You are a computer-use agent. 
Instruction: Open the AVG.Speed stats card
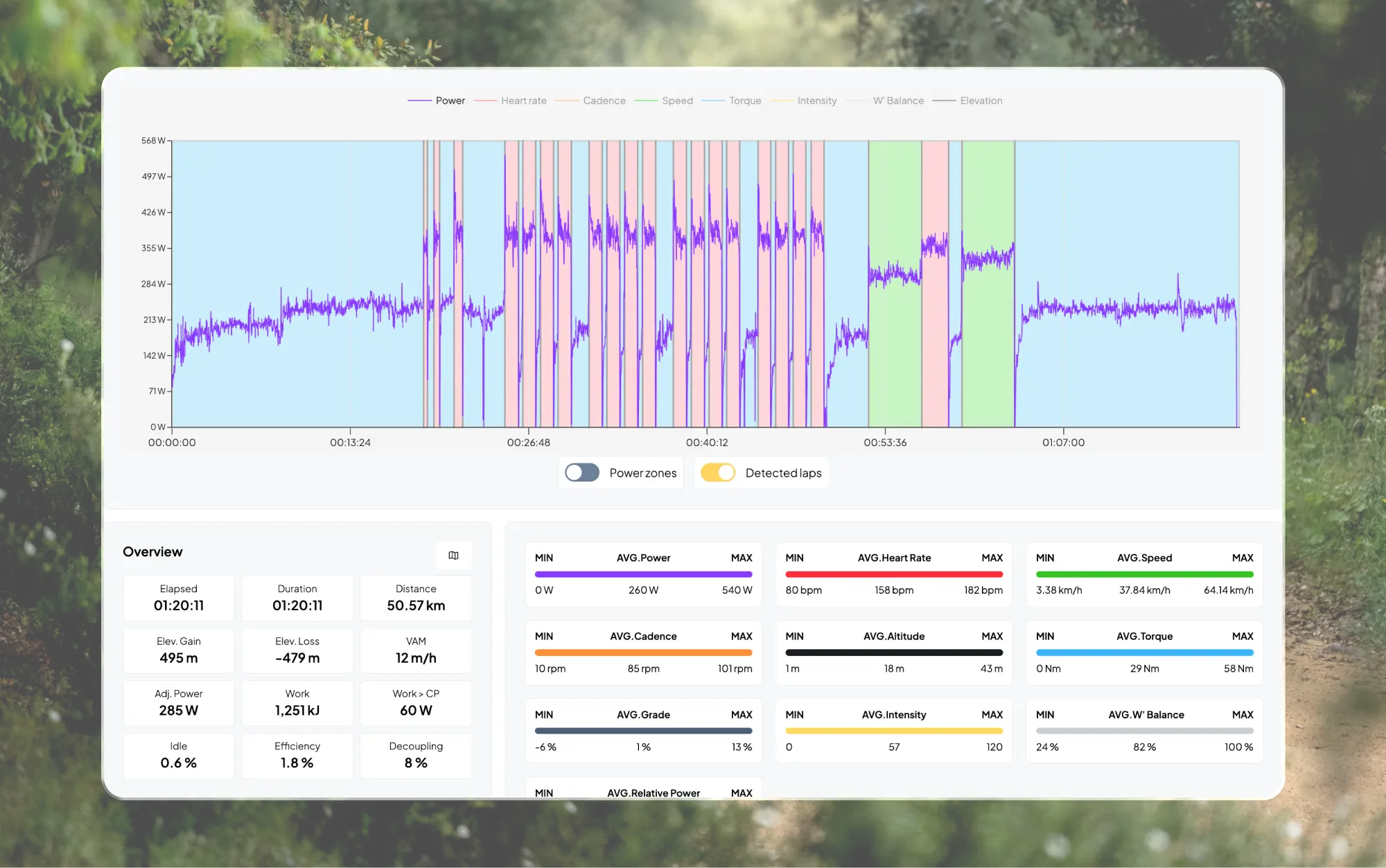[x=1144, y=574]
